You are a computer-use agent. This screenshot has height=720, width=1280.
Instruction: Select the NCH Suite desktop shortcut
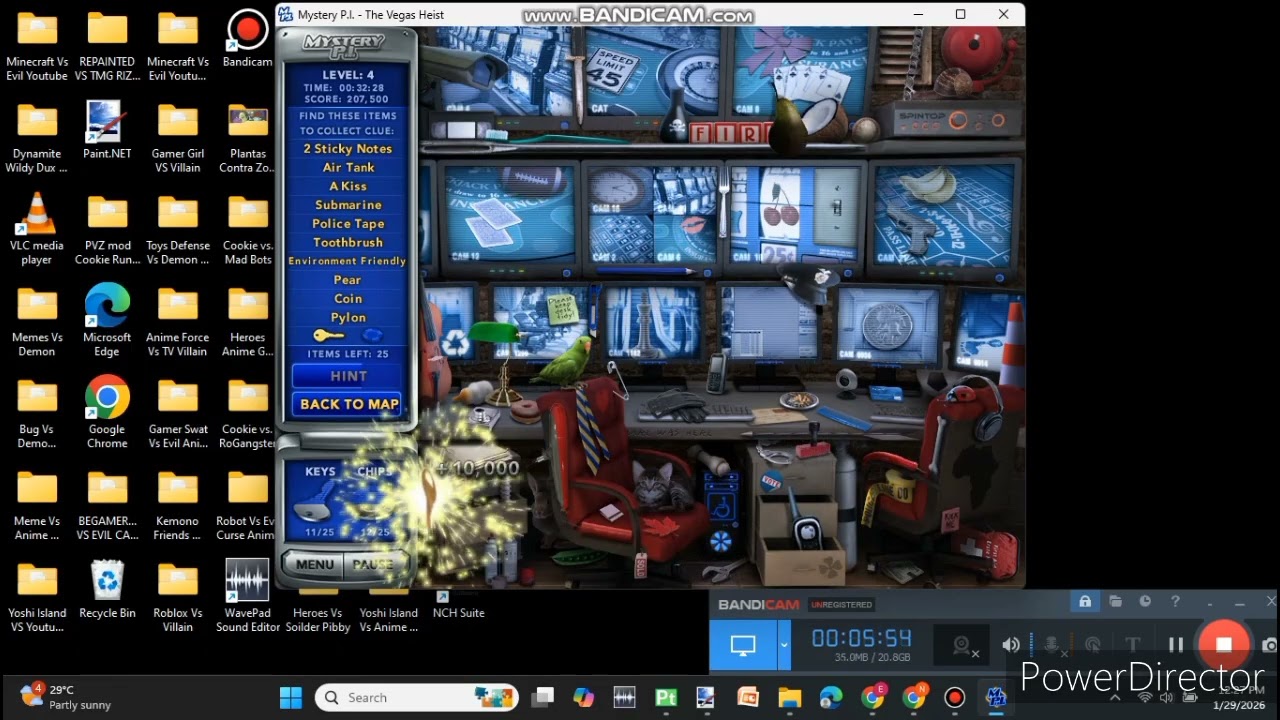pyautogui.click(x=458, y=603)
